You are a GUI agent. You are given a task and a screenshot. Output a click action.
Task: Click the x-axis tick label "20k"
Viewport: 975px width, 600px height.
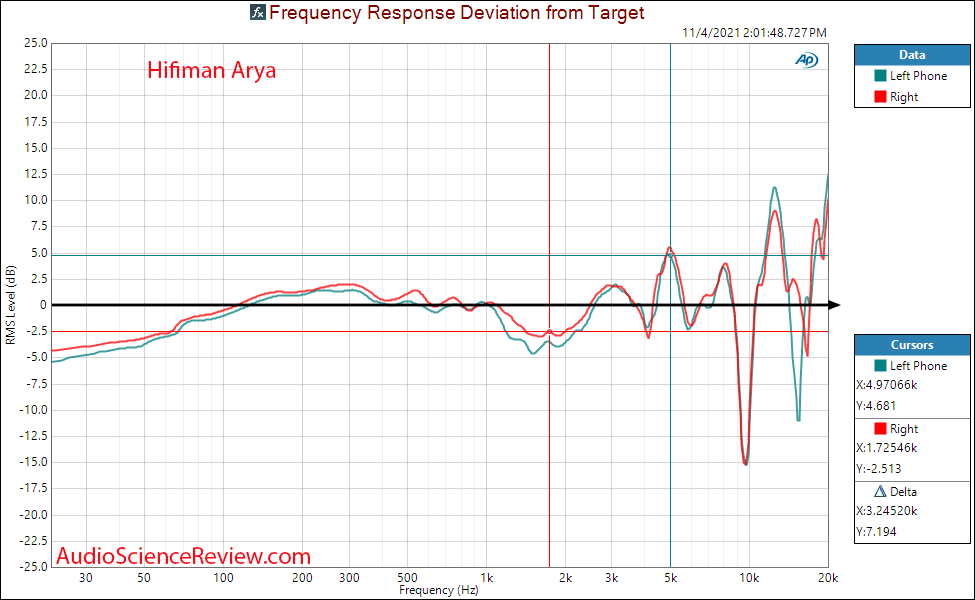click(x=828, y=578)
